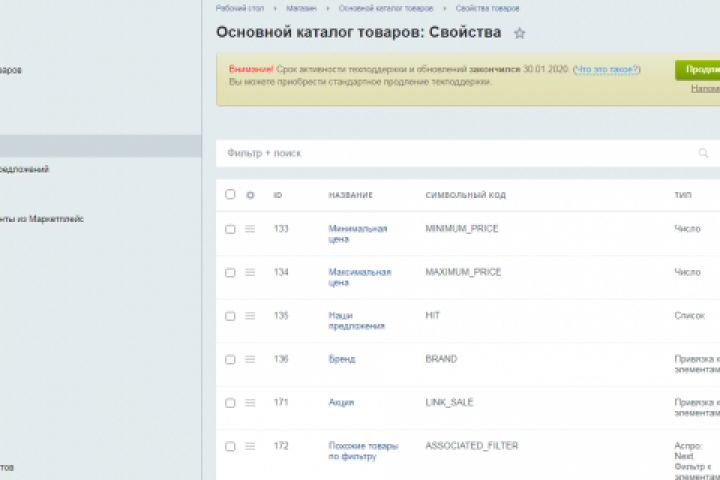The height and width of the screenshot is (480, 720).
Task: Open grid settings gear icon
Action: point(250,195)
